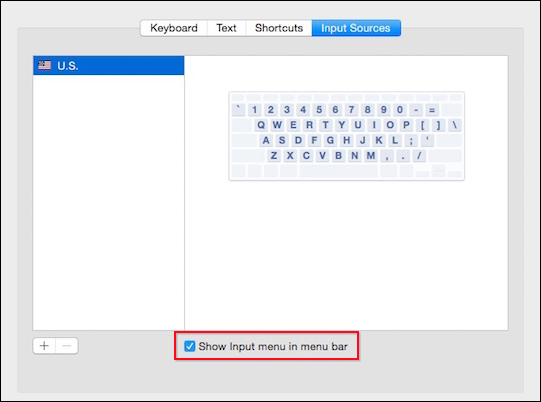The width and height of the screenshot is (541, 402).
Task: Click the M key in keyboard preview
Action: pos(371,156)
